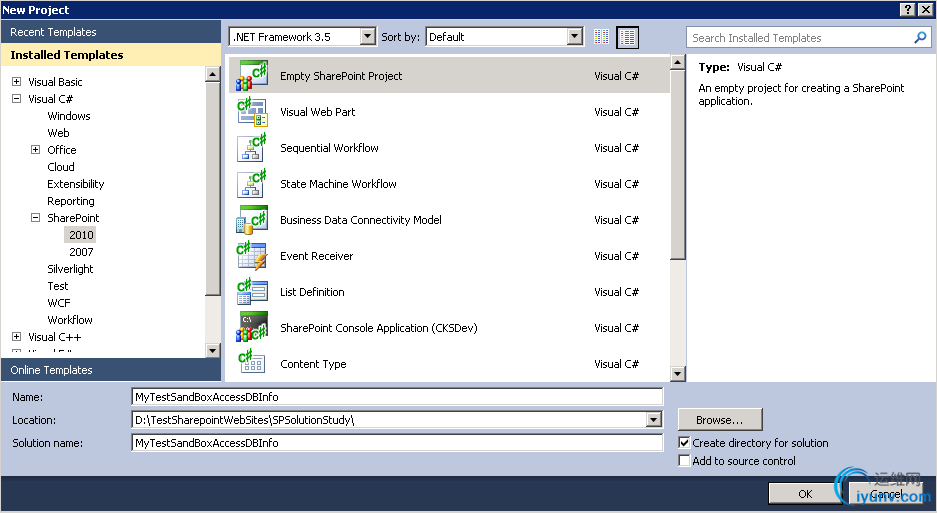This screenshot has width=937, height=513.
Task: Click the Cancel button
Action: [x=886, y=493]
